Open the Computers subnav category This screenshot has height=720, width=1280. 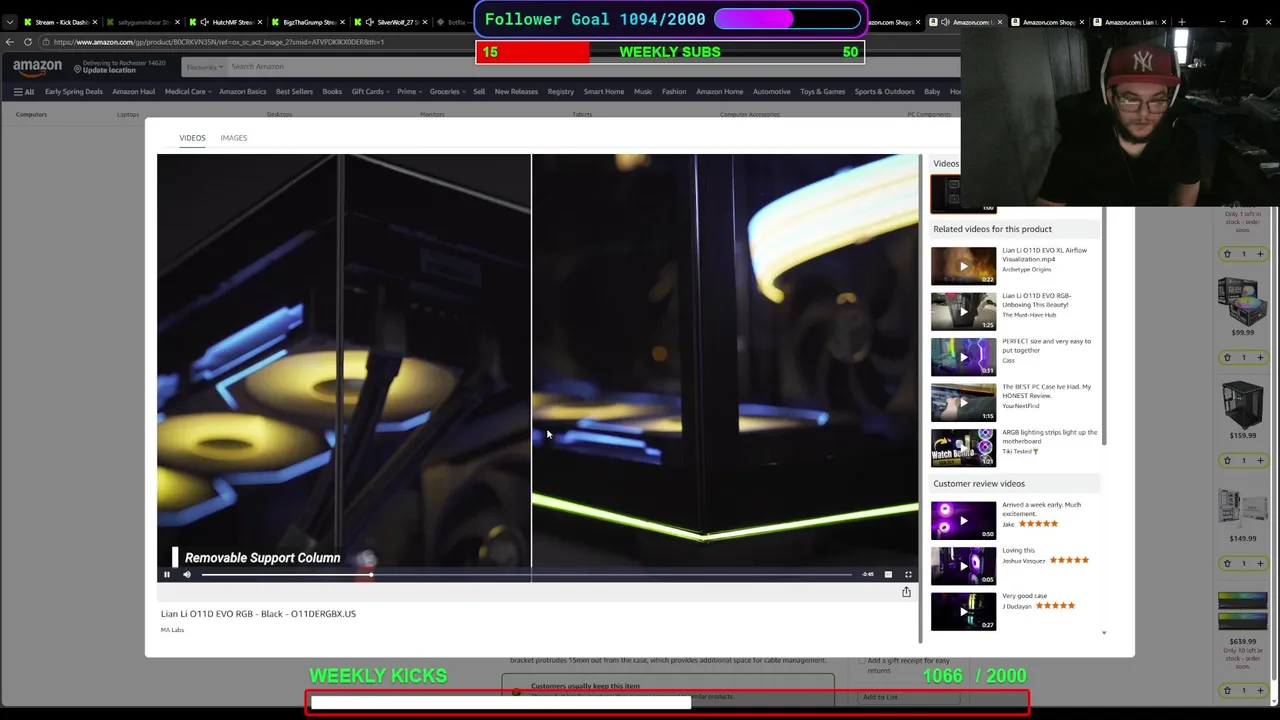click(x=31, y=114)
